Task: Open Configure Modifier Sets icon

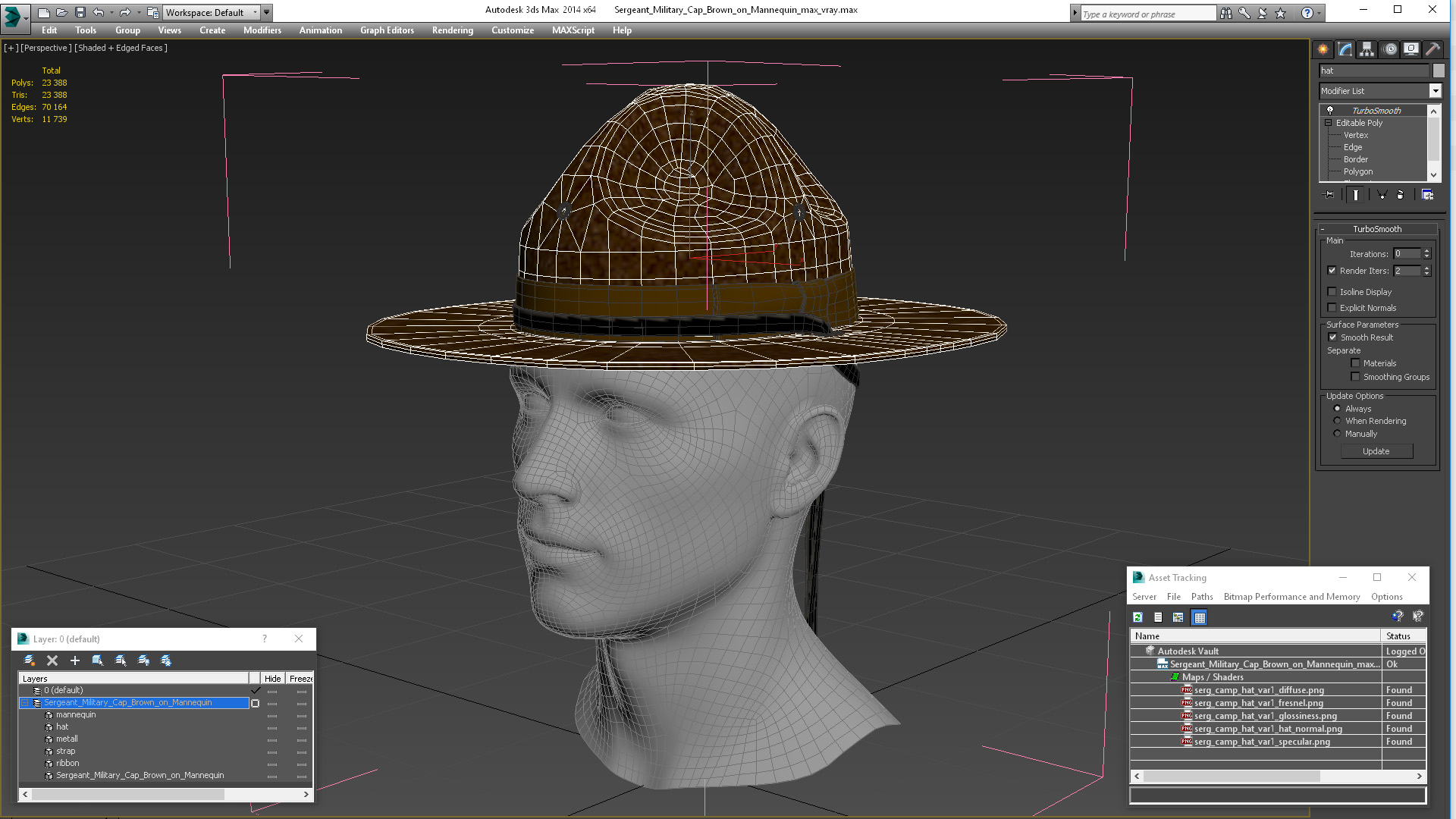Action: [1427, 195]
